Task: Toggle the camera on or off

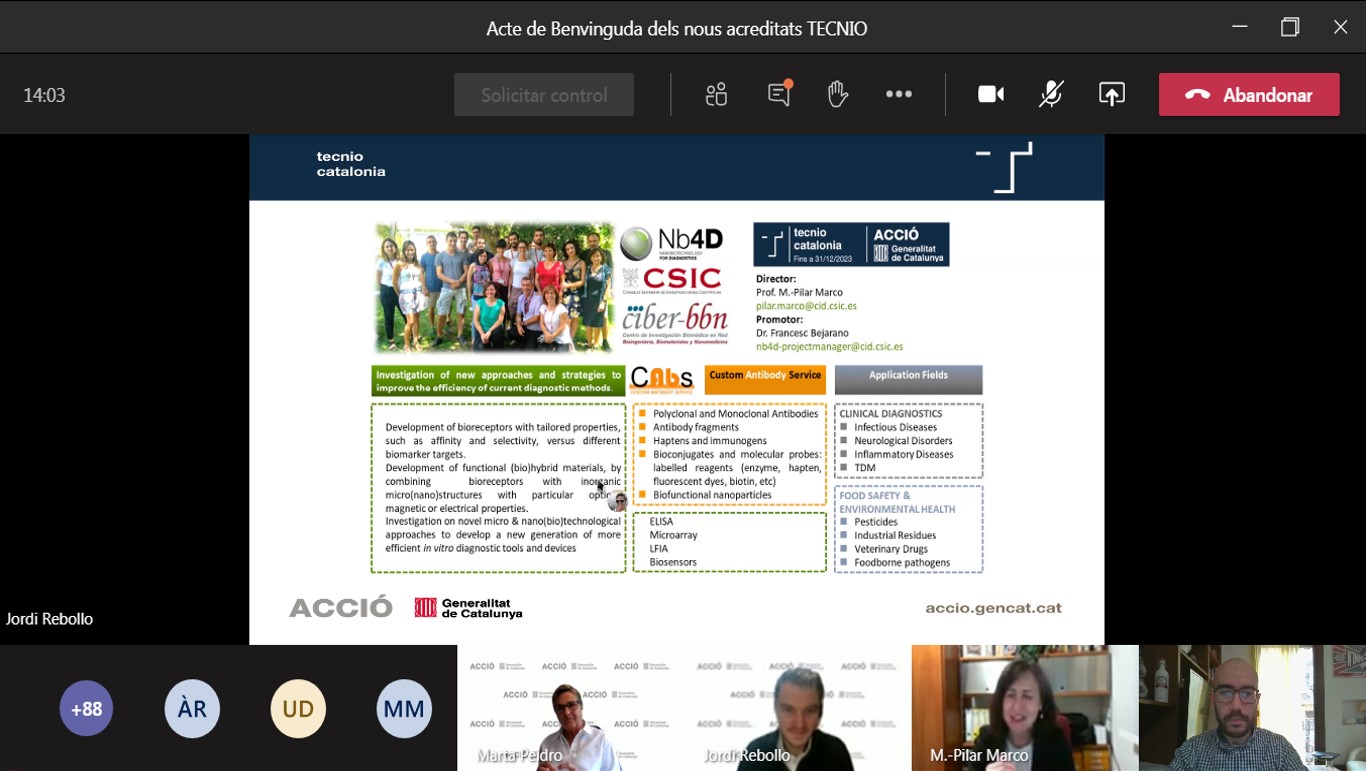Action: coord(990,94)
